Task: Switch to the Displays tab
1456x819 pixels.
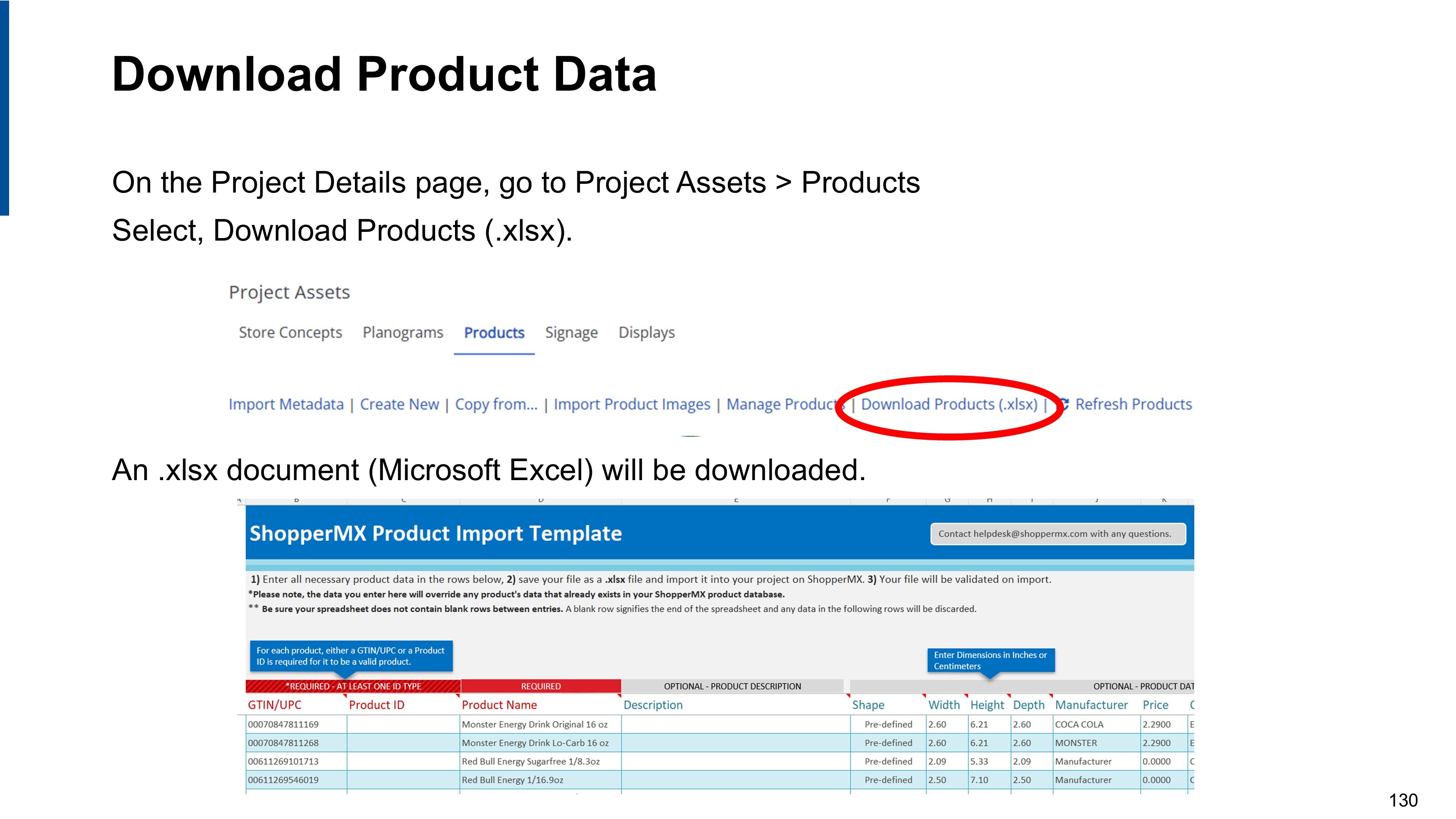Action: (646, 332)
